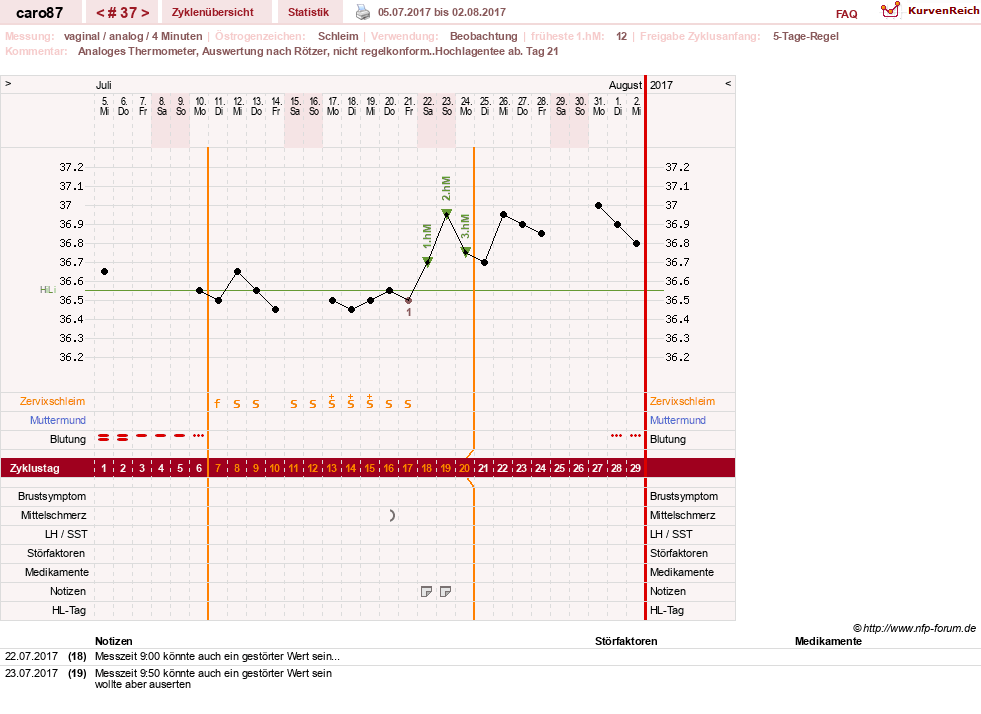Expand chart with left '>' arrow beside Juli
This screenshot has height=714, width=981.
[8, 83]
